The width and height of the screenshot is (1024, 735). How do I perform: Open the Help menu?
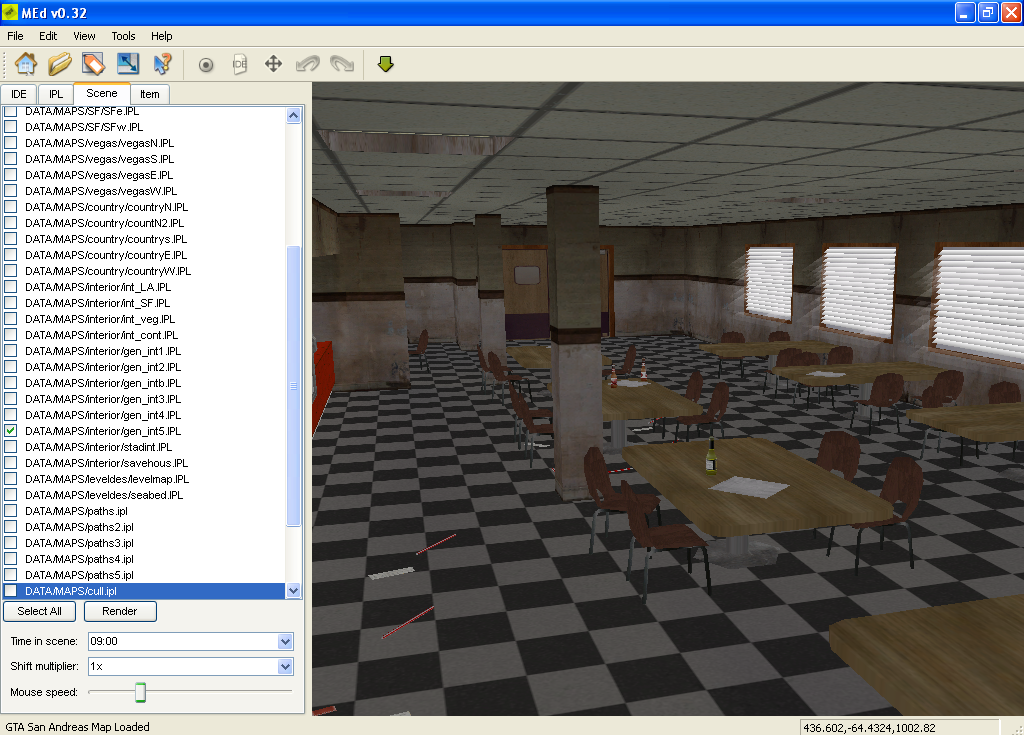161,36
